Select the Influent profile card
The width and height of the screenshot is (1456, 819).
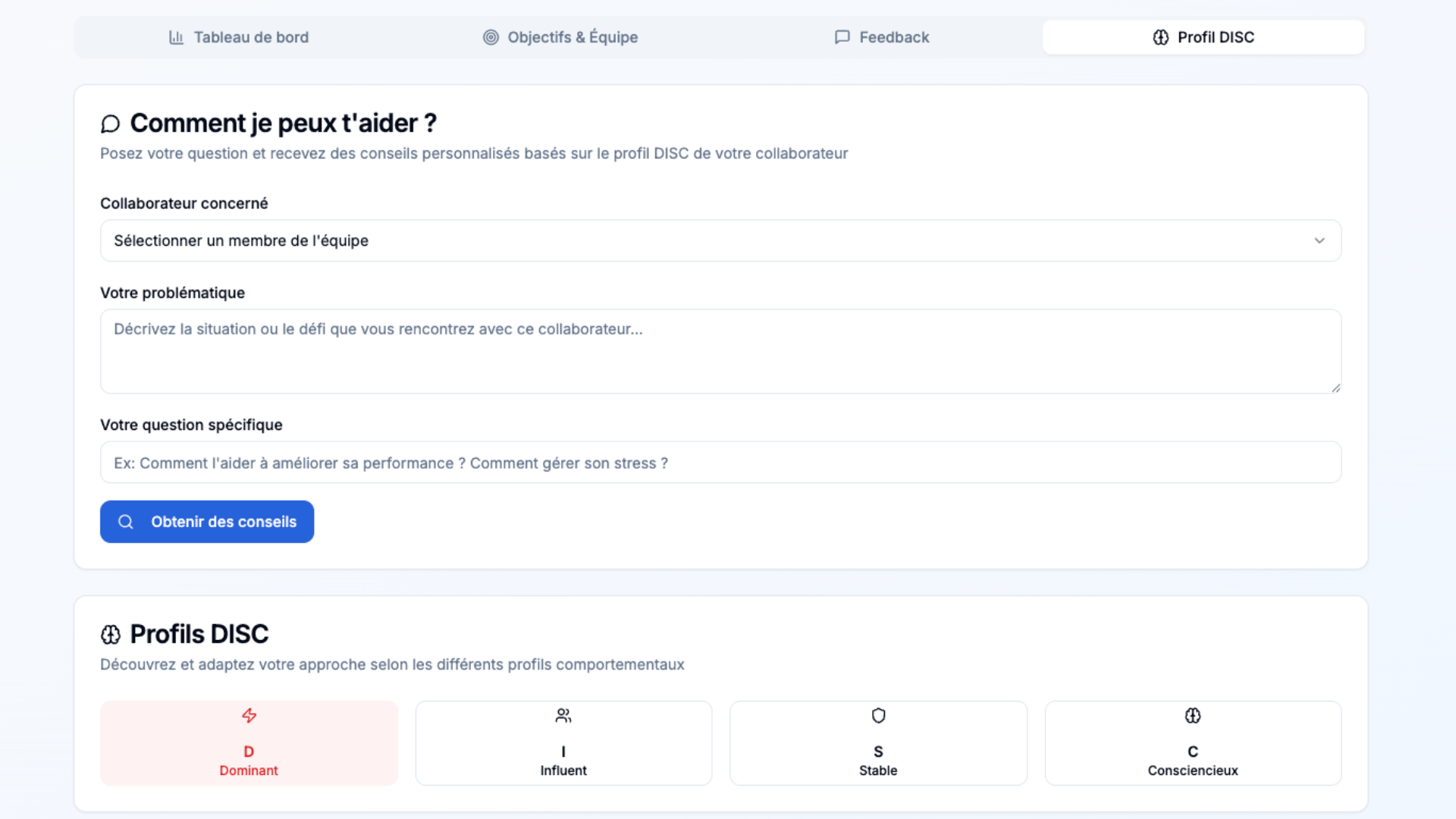pyautogui.click(x=563, y=743)
